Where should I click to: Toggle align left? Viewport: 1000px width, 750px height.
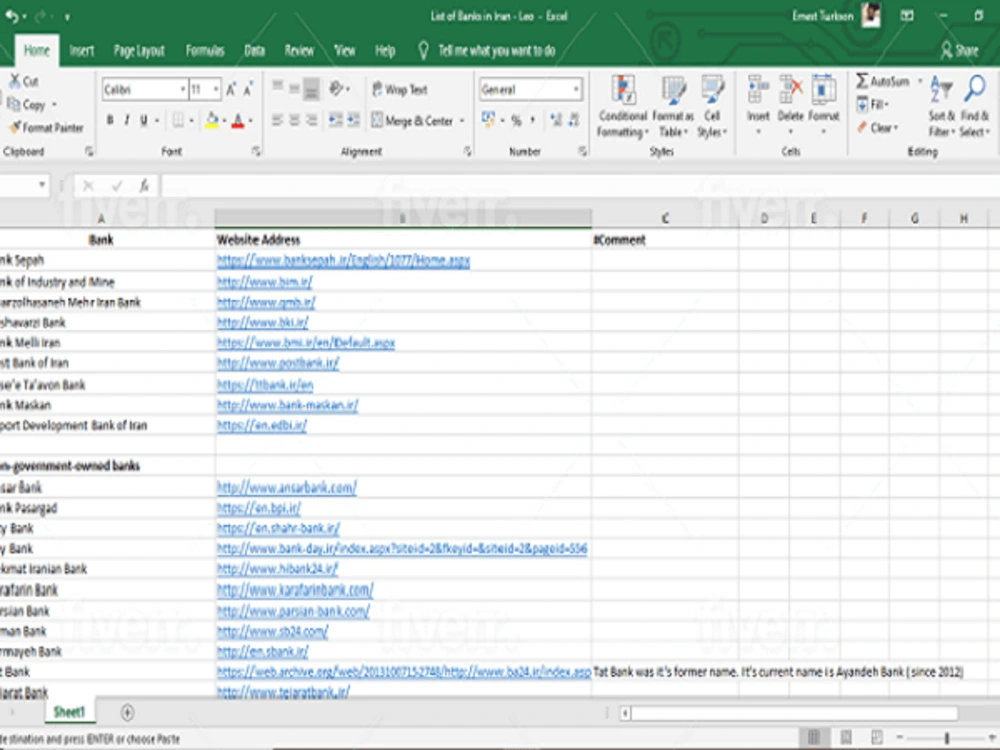click(277, 120)
